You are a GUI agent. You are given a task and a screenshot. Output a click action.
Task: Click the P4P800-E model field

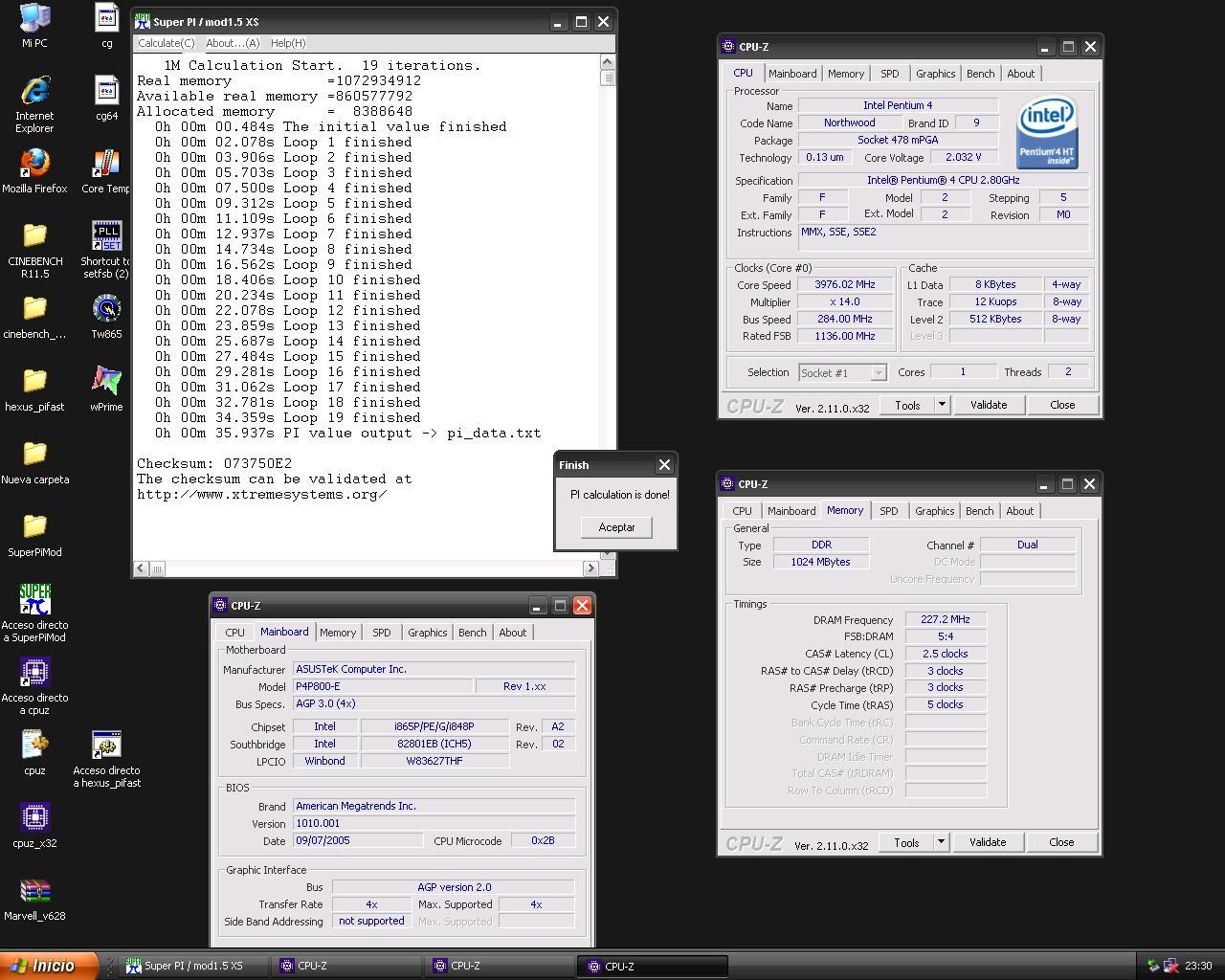pyautogui.click(x=382, y=686)
